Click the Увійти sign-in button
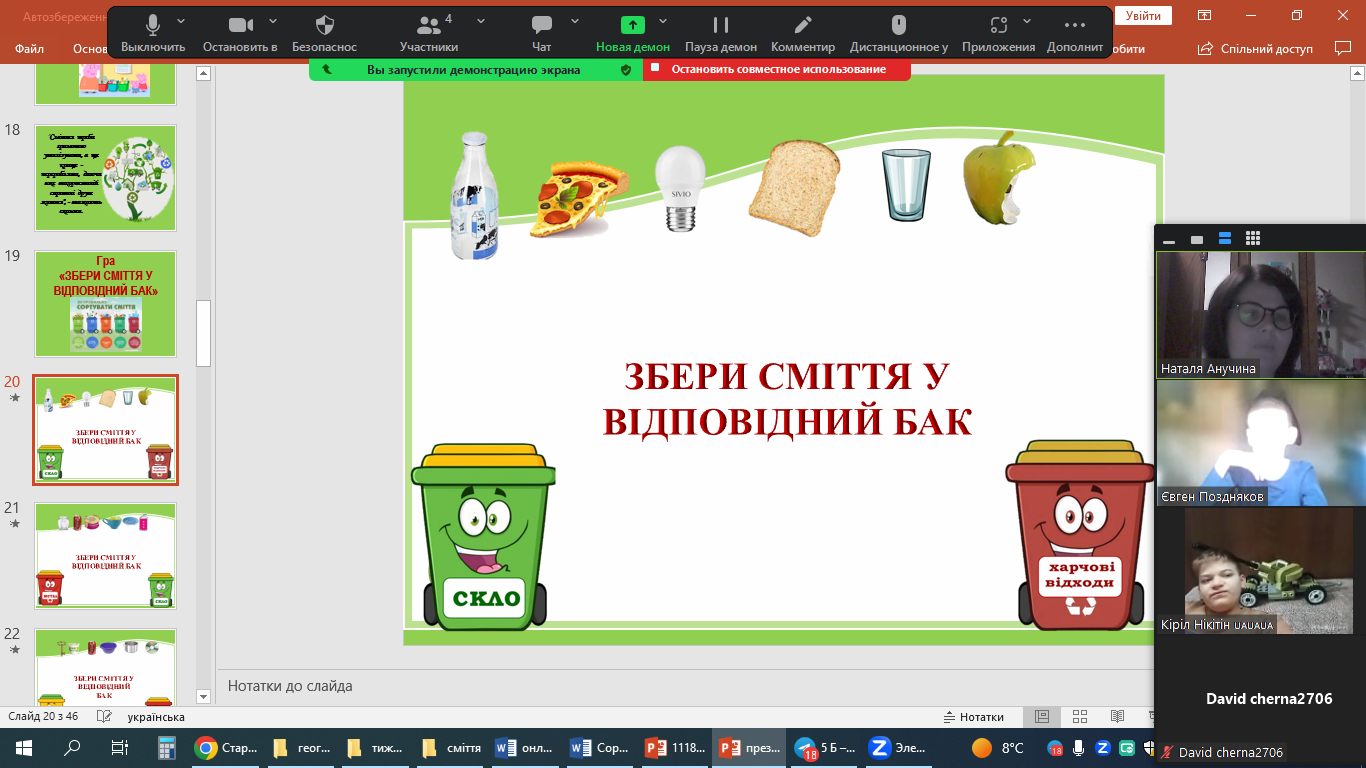The height and width of the screenshot is (768, 1366). (1143, 15)
